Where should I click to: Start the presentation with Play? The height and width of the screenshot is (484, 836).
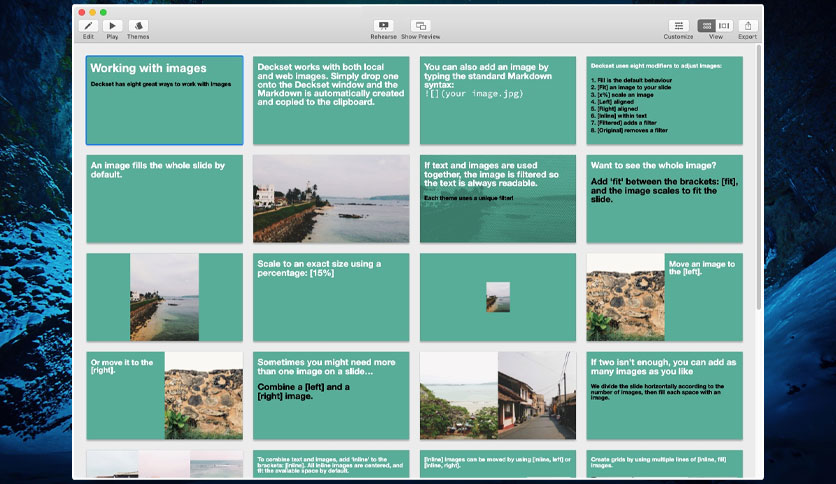(112, 26)
